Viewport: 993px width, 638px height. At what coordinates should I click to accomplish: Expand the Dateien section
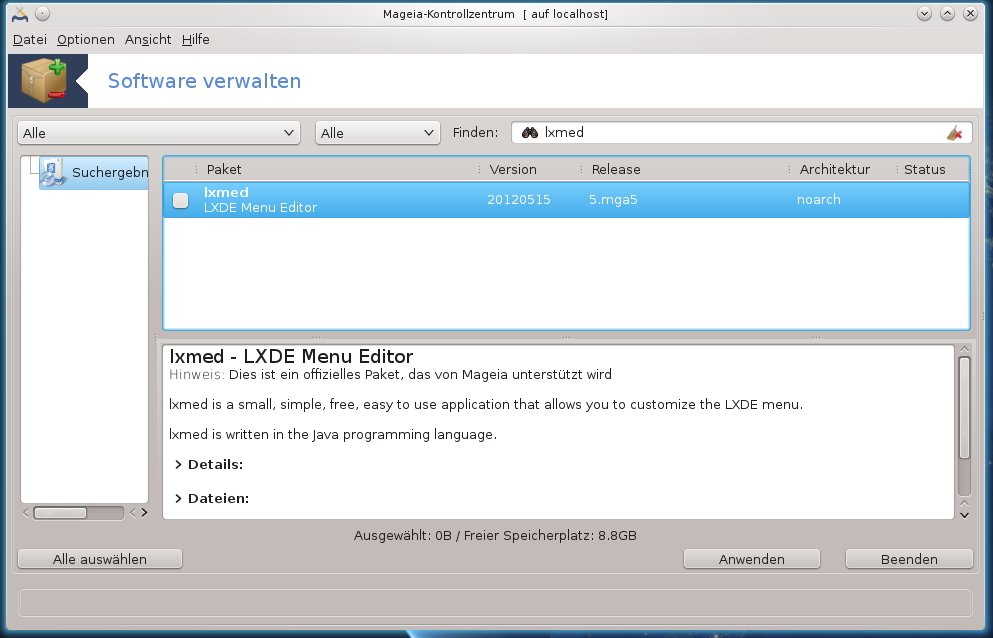178,499
